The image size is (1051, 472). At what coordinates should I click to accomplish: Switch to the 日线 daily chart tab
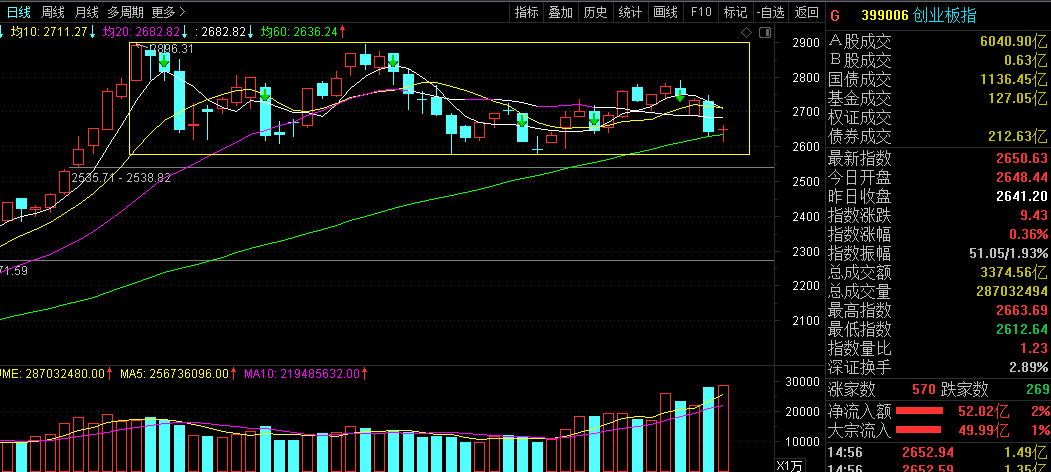coord(19,12)
